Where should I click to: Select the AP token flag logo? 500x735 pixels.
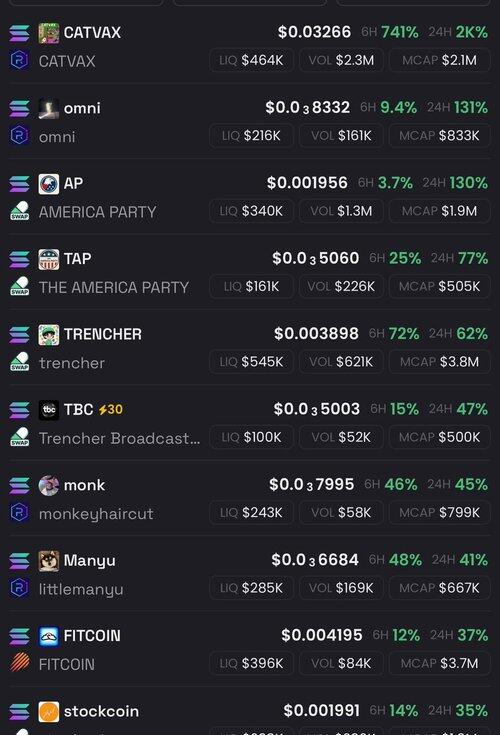tap(49, 184)
